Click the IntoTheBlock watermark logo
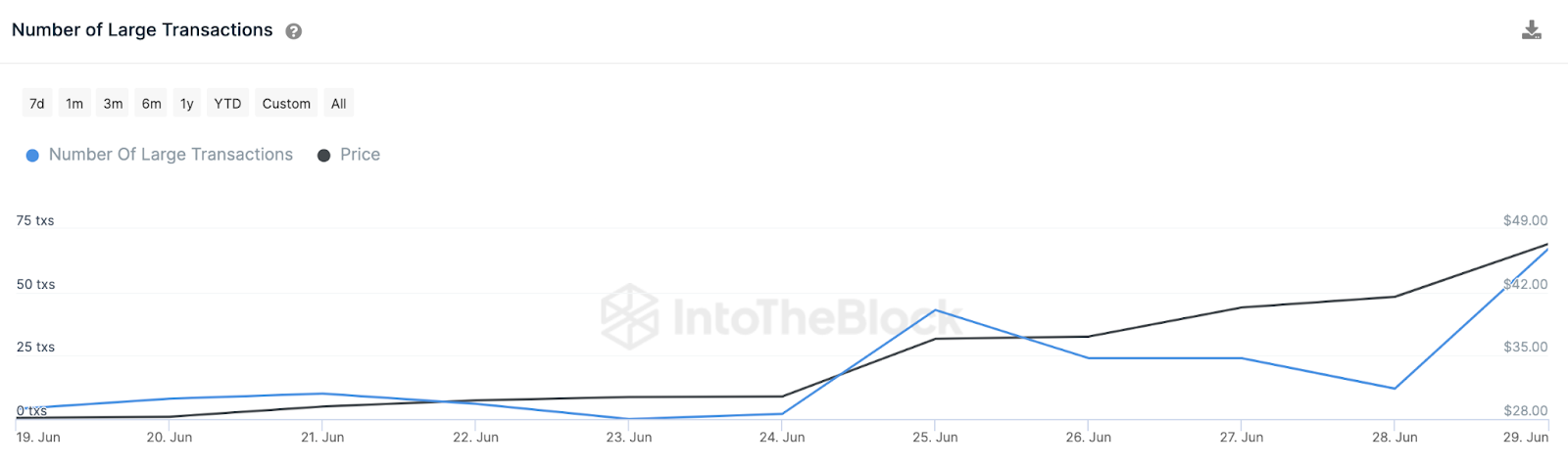Image resolution: width=1568 pixels, height=467 pixels. coord(629,317)
